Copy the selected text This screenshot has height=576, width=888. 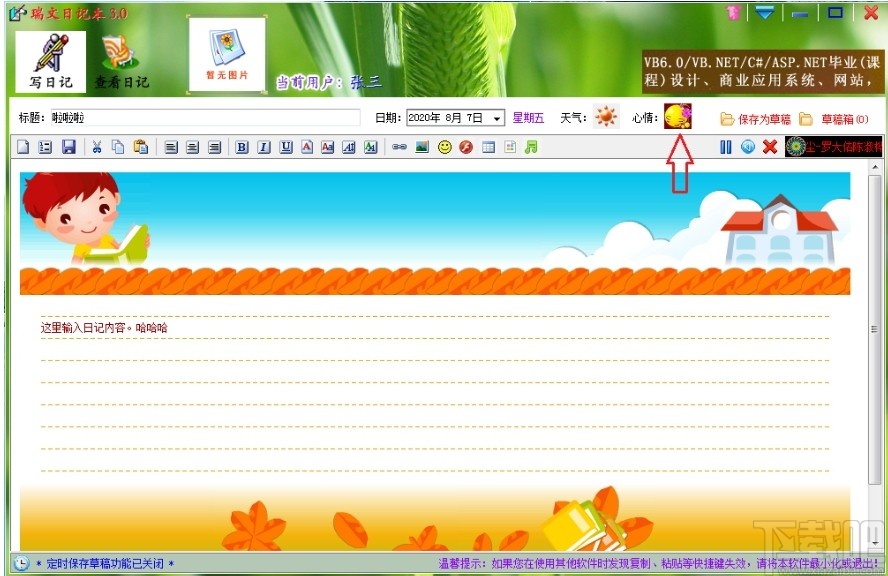click(x=118, y=147)
